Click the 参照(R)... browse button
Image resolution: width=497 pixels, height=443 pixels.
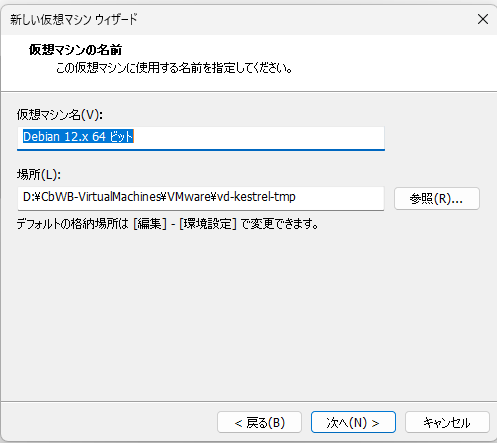pos(437,199)
